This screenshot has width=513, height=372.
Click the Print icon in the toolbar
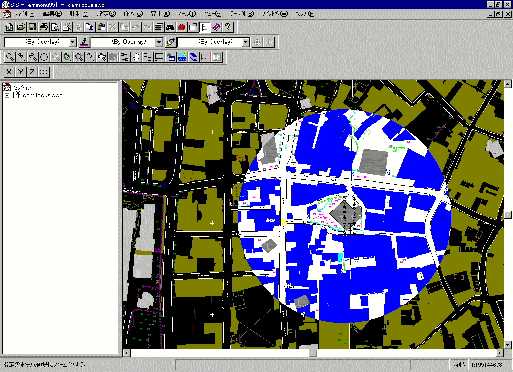(x=44, y=27)
